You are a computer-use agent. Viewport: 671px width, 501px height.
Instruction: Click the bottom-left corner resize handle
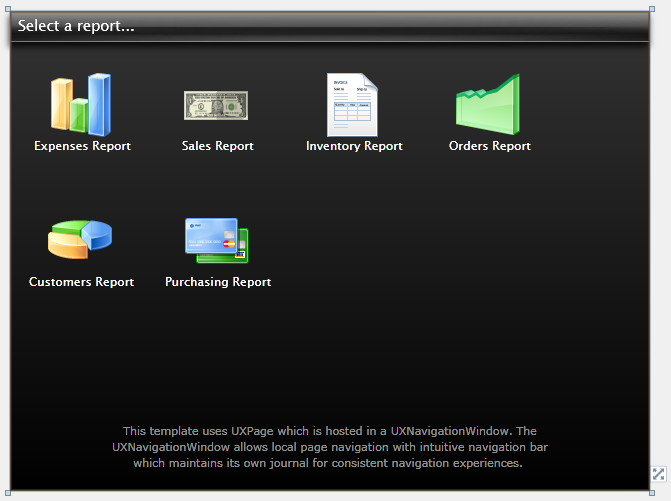click(10, 490)
